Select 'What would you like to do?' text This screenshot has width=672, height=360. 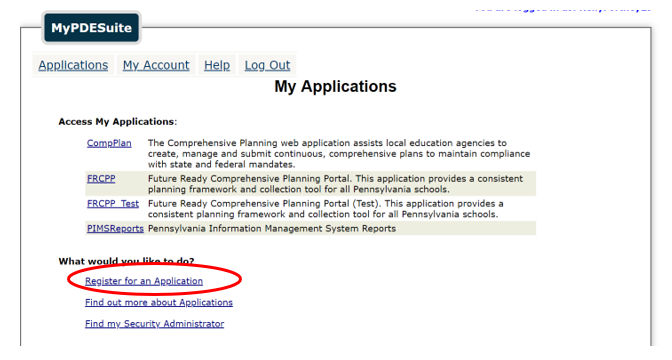pos(126,261)
